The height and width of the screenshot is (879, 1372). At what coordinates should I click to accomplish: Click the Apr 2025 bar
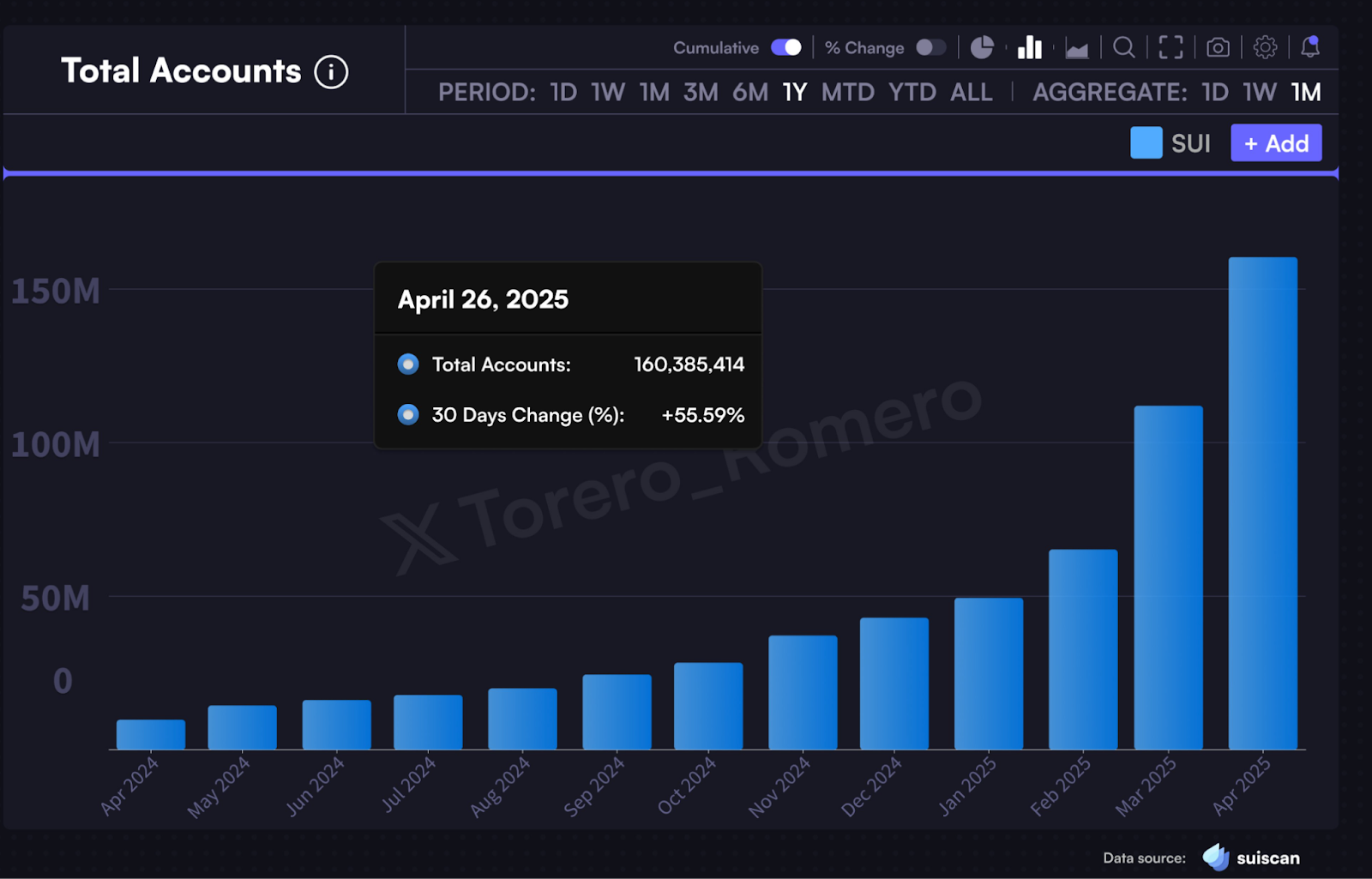[x=1263, y=503]
